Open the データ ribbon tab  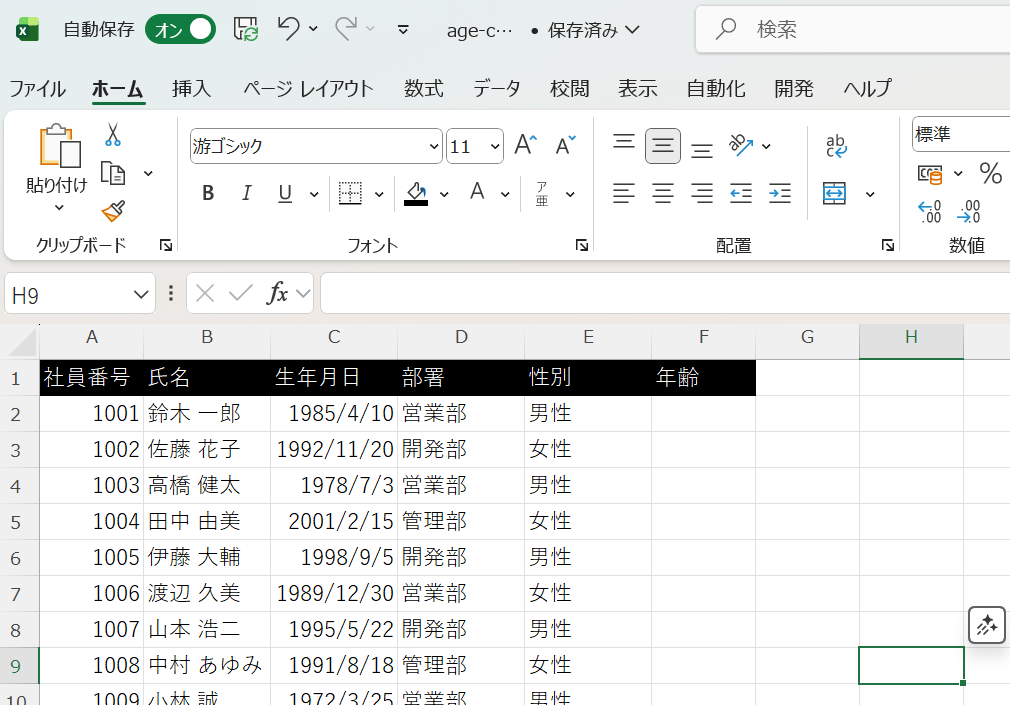coord(495,88)
